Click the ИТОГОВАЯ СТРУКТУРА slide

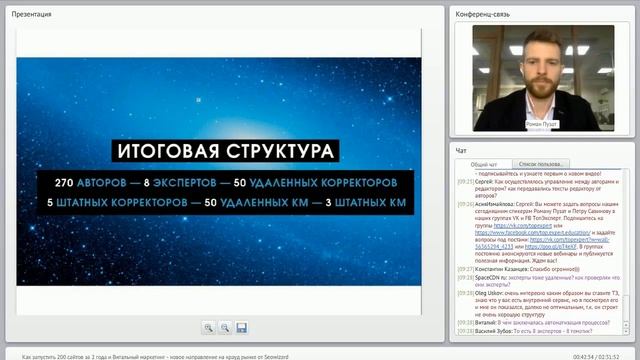(x=219, y=171)
